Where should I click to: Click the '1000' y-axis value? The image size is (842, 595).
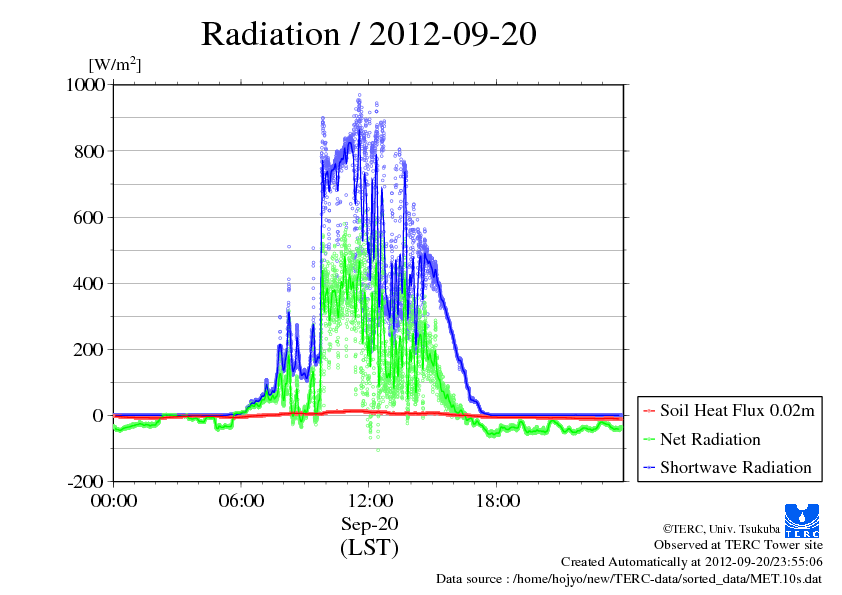point(85,85)
